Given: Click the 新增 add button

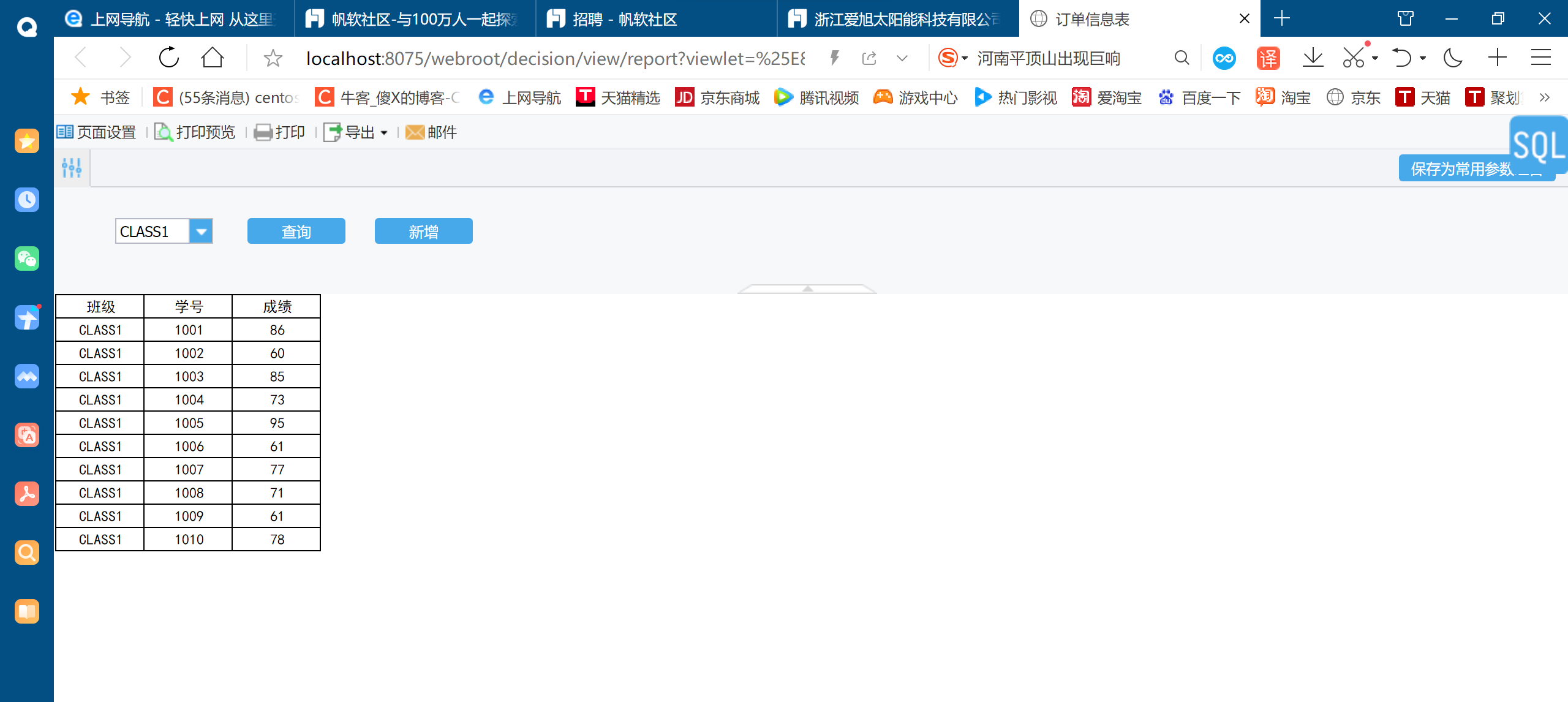Looking at the screenshot, I should point(424,232).
